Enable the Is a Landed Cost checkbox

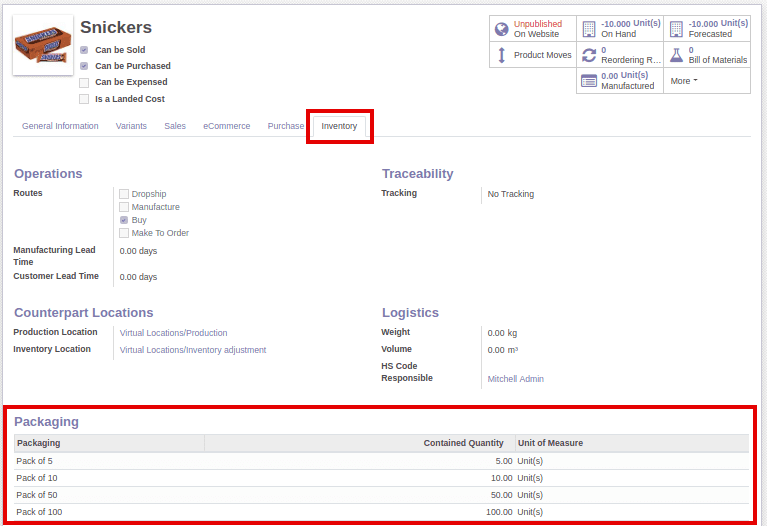[84, 99]
